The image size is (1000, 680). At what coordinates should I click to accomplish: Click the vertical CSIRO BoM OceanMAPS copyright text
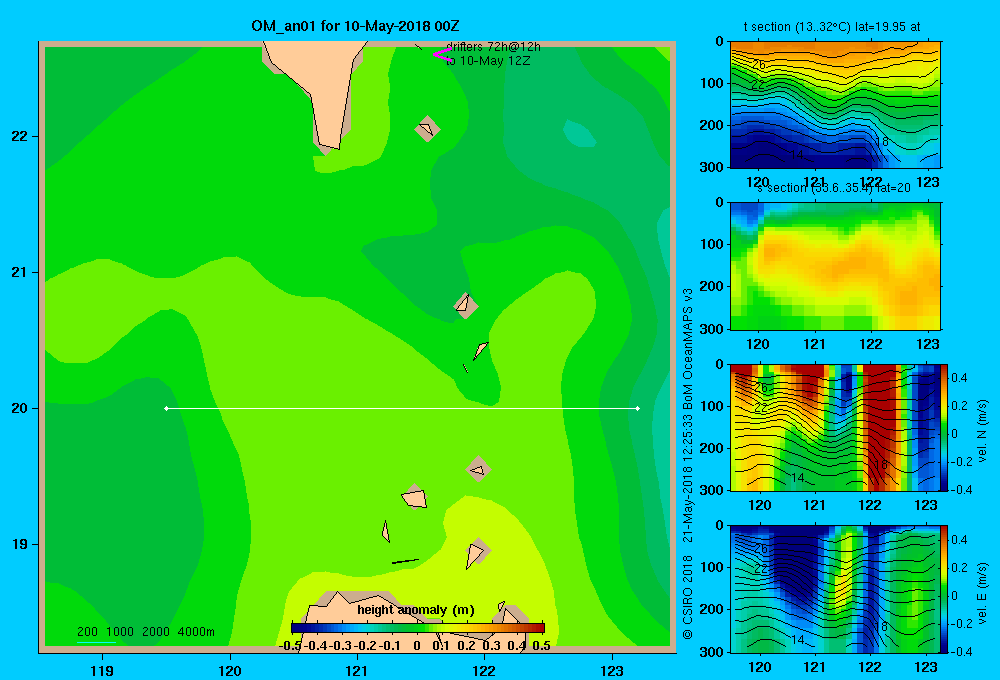pos(688,464)
